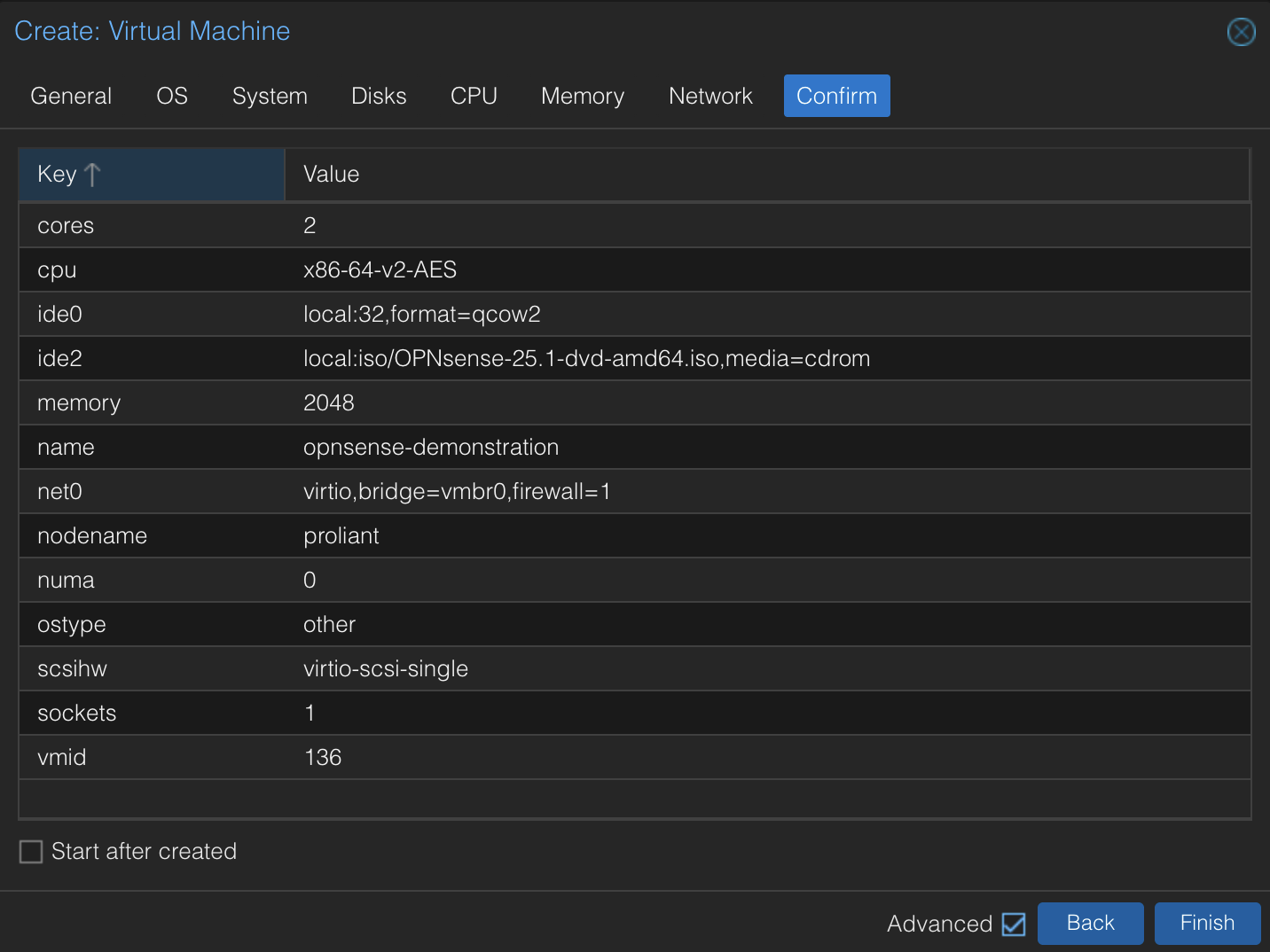Open the Memory tab
The height and width of the screenshot is (952, 1270).
(582, 96)
